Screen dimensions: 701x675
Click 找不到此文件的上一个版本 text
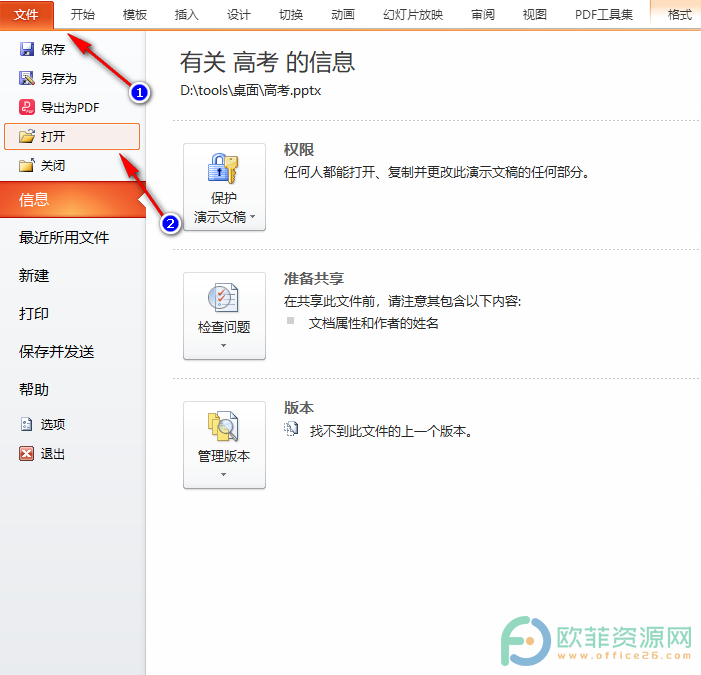[x=391, y=431]
